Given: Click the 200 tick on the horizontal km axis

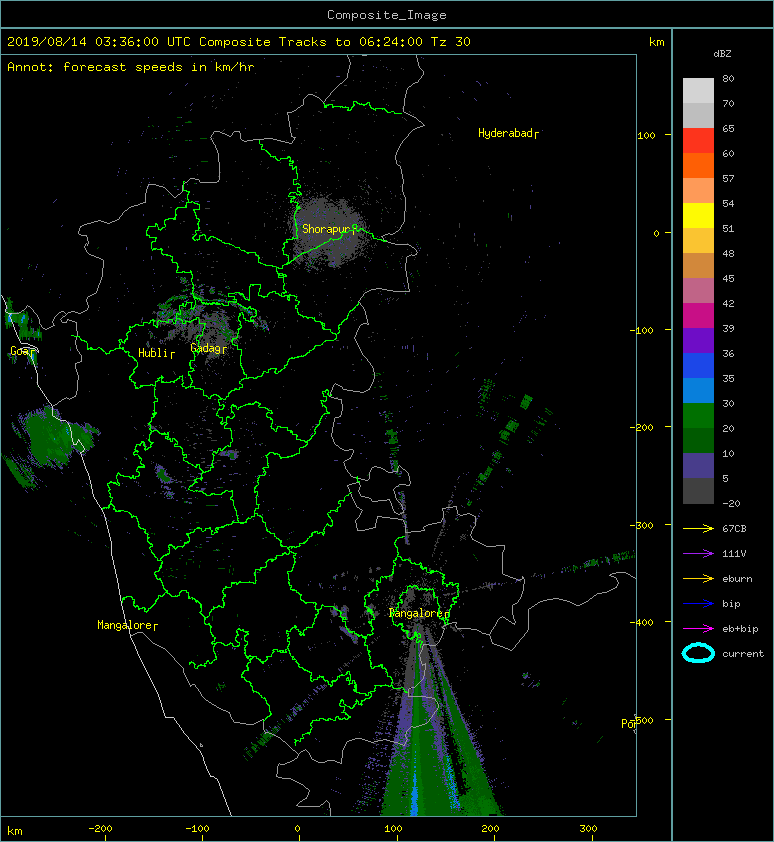Looking at the screenshot, I should click(x=490, y=829).
